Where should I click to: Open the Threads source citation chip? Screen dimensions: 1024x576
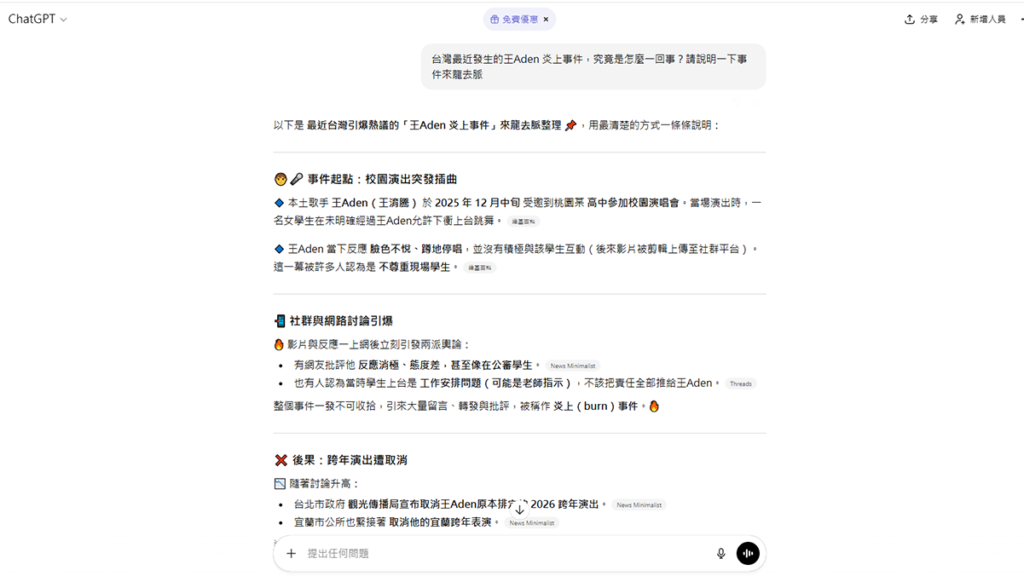740,384
